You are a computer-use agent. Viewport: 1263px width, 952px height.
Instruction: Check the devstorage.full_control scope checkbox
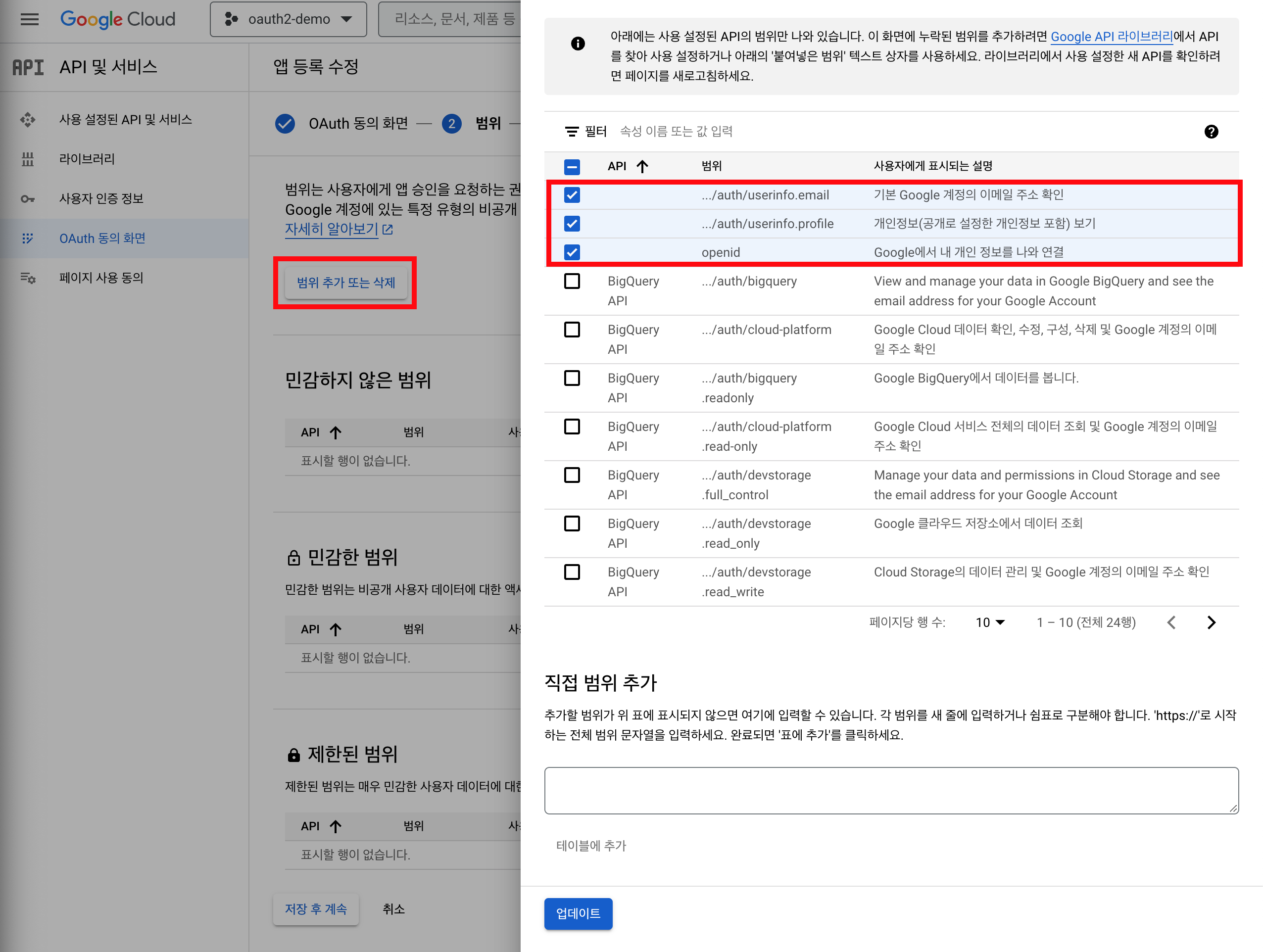point(572,476)
